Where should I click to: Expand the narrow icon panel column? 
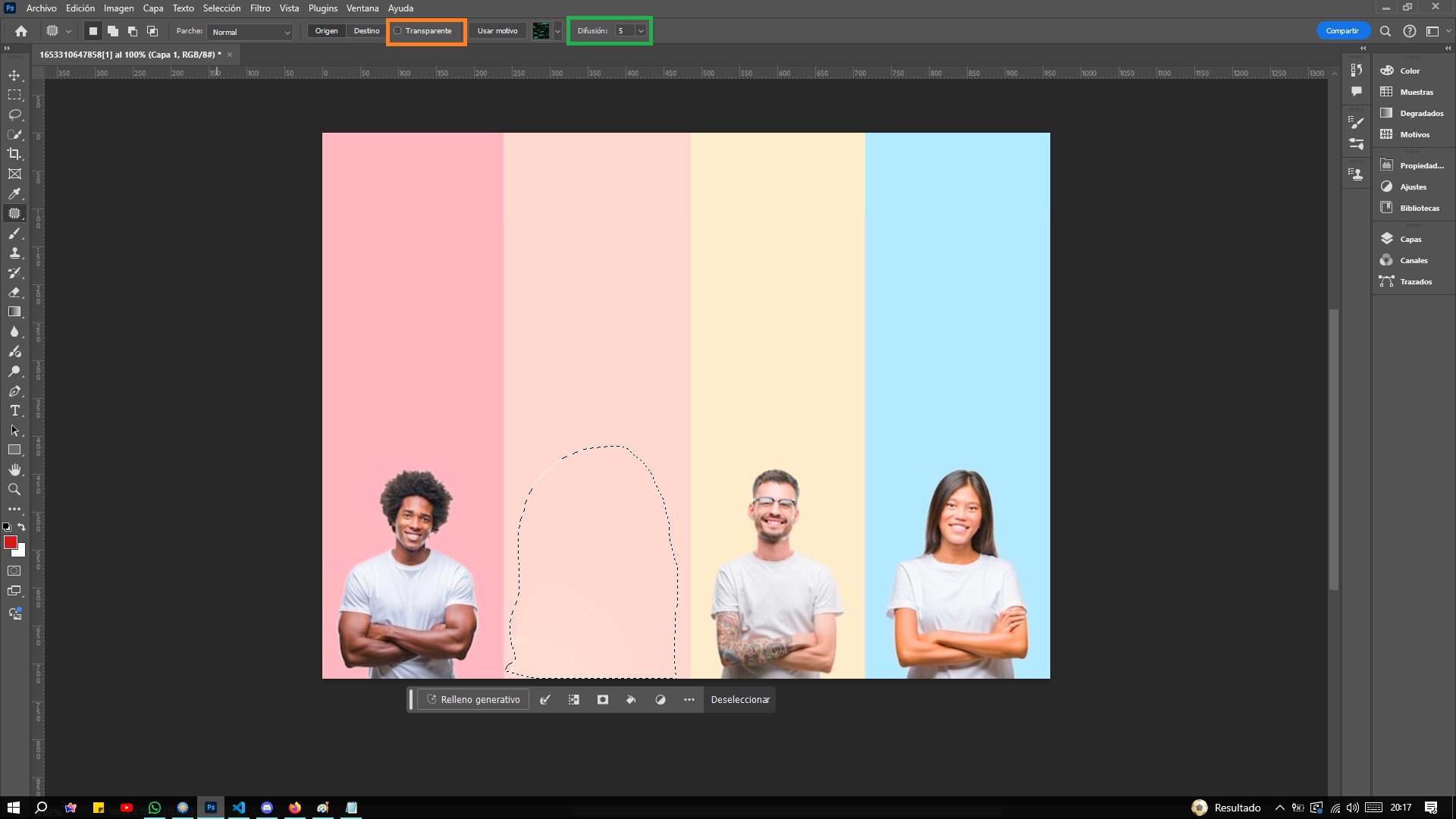point(1363,48)
